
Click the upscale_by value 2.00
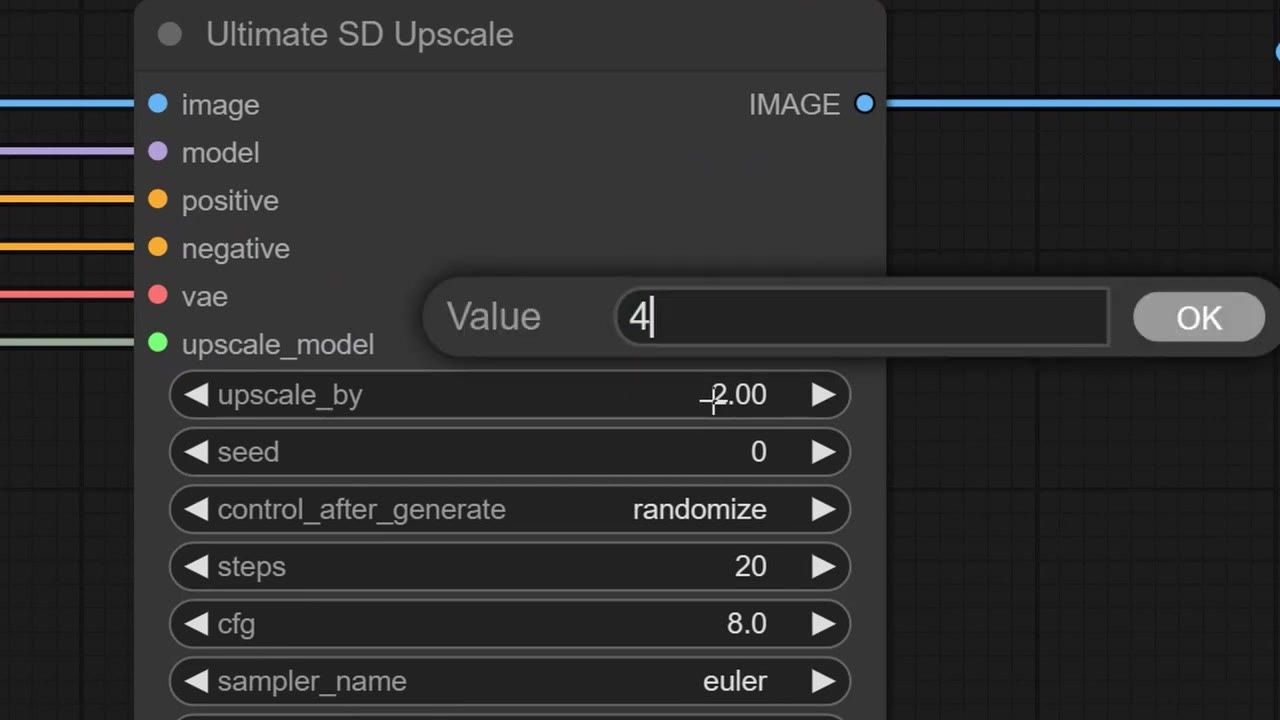pyautogui.click(x=738, y=395)
